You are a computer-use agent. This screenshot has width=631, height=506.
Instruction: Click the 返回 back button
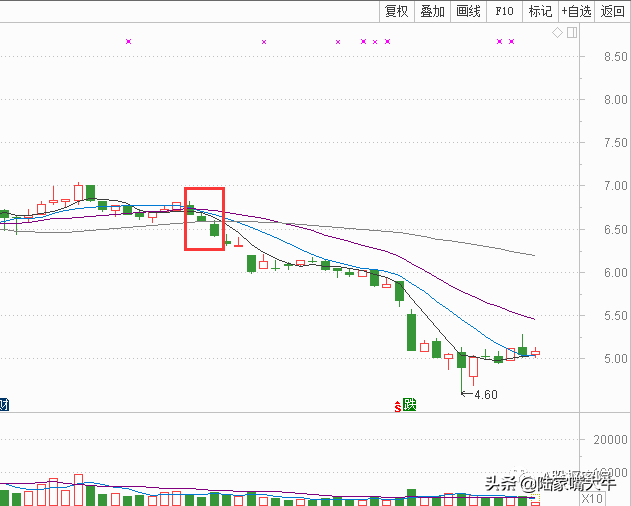(x=612, y=11)
